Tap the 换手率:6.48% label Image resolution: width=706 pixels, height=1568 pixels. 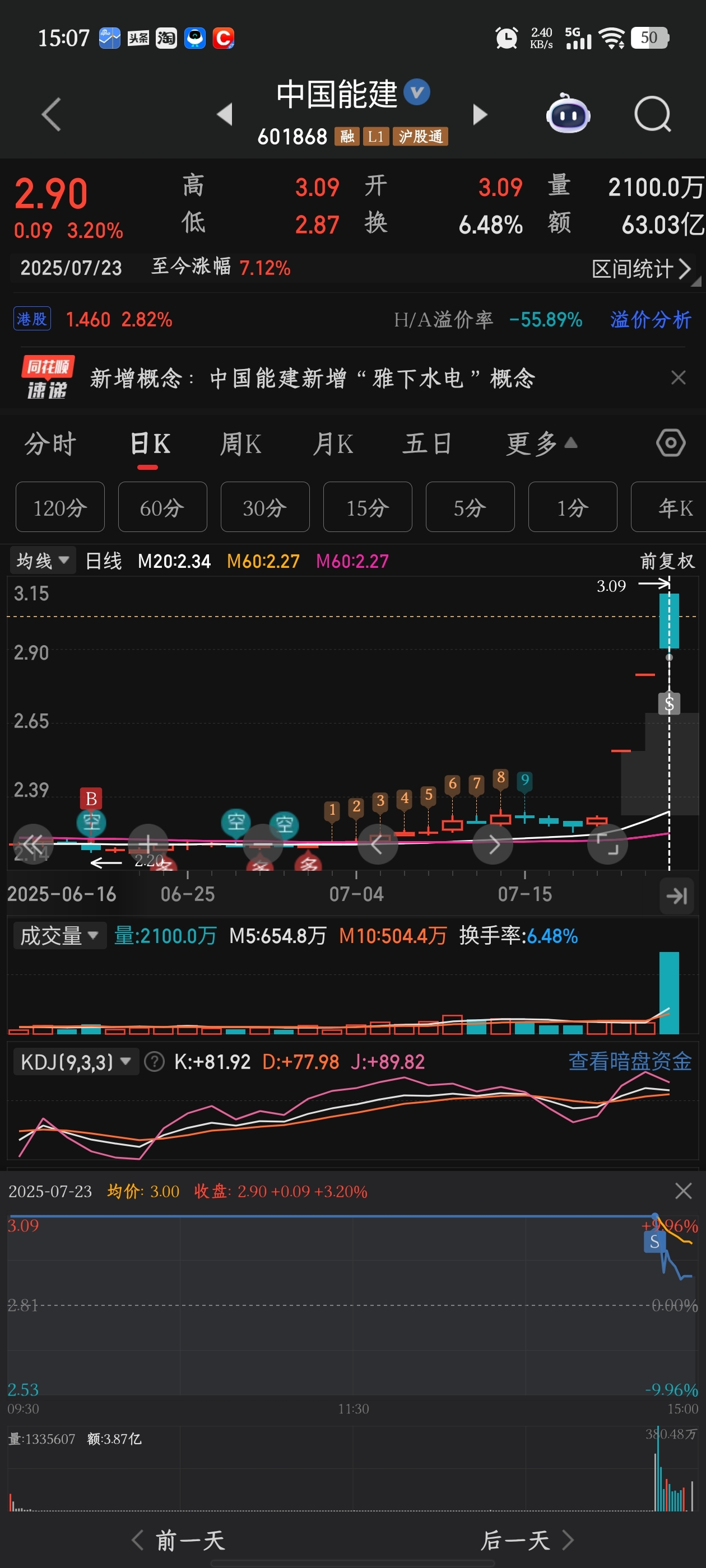click(518, 935)
